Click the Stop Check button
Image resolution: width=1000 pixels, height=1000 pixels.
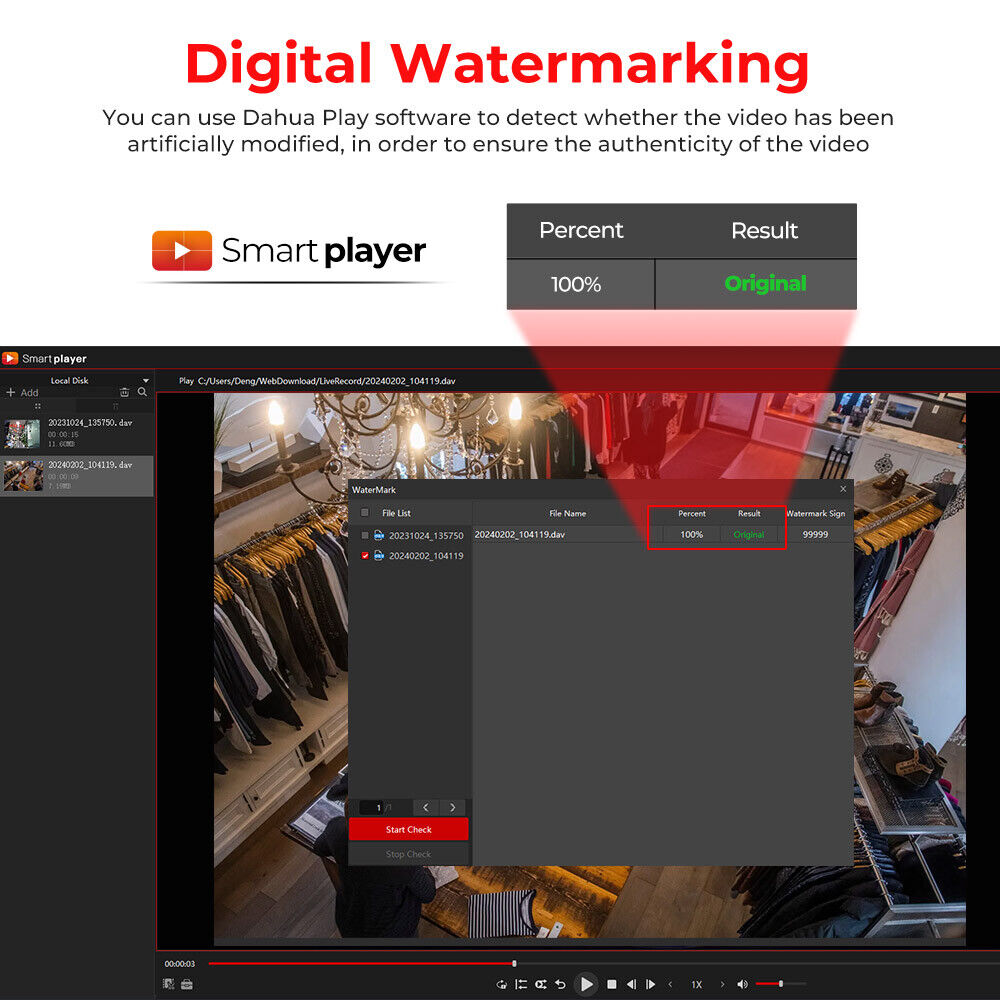click(408, 854)
